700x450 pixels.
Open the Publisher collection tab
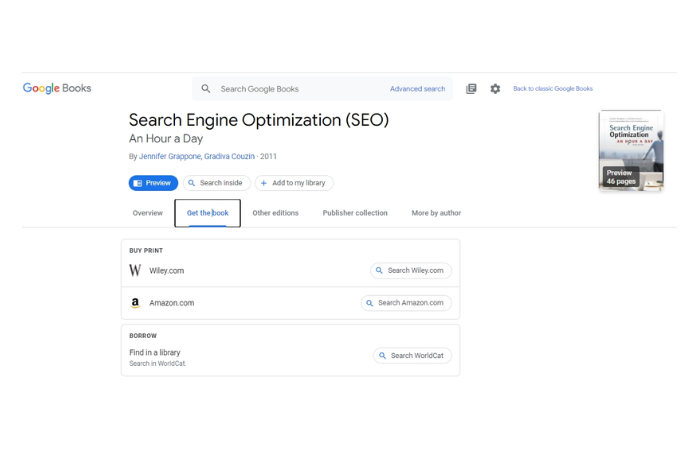355,213
